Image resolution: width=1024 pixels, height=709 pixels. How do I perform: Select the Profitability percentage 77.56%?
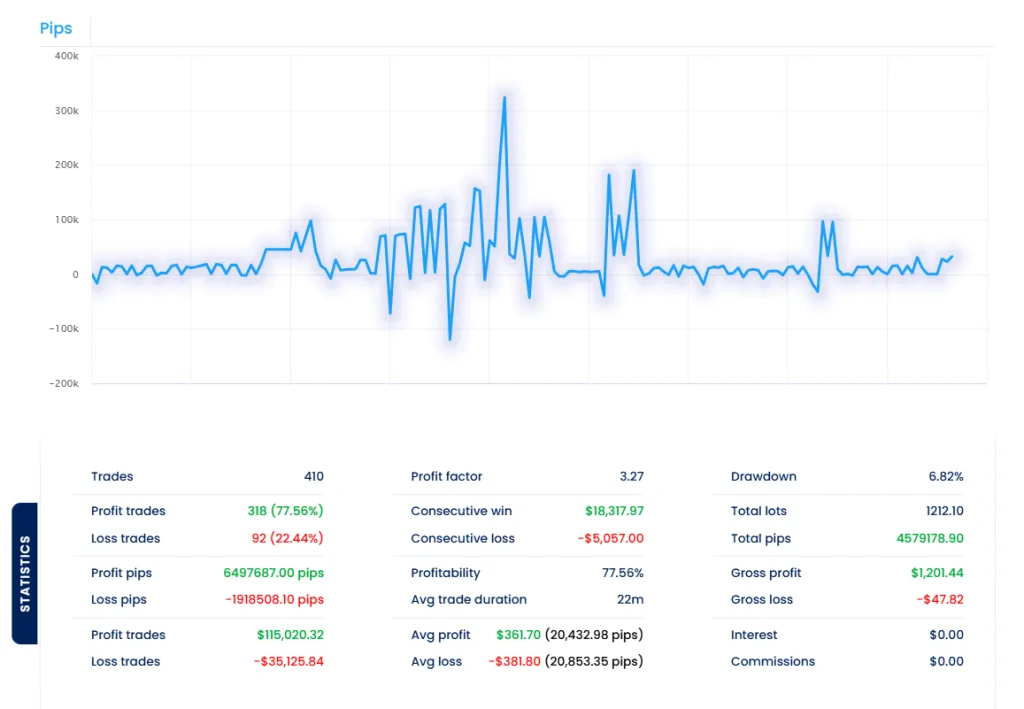point(624,573)
